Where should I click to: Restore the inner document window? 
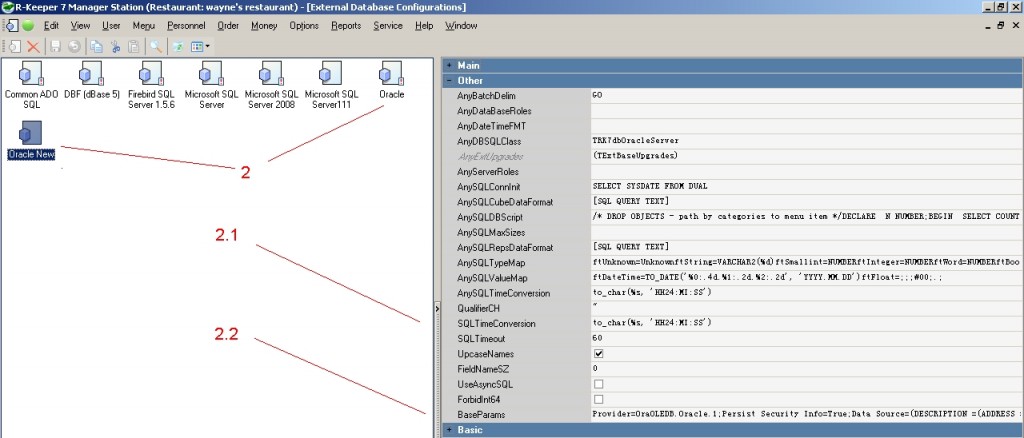[1000, 25]
